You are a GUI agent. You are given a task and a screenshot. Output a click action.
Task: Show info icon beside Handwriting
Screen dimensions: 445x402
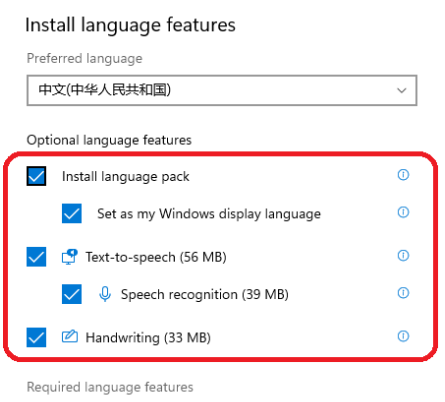click(x=403, y=336)
